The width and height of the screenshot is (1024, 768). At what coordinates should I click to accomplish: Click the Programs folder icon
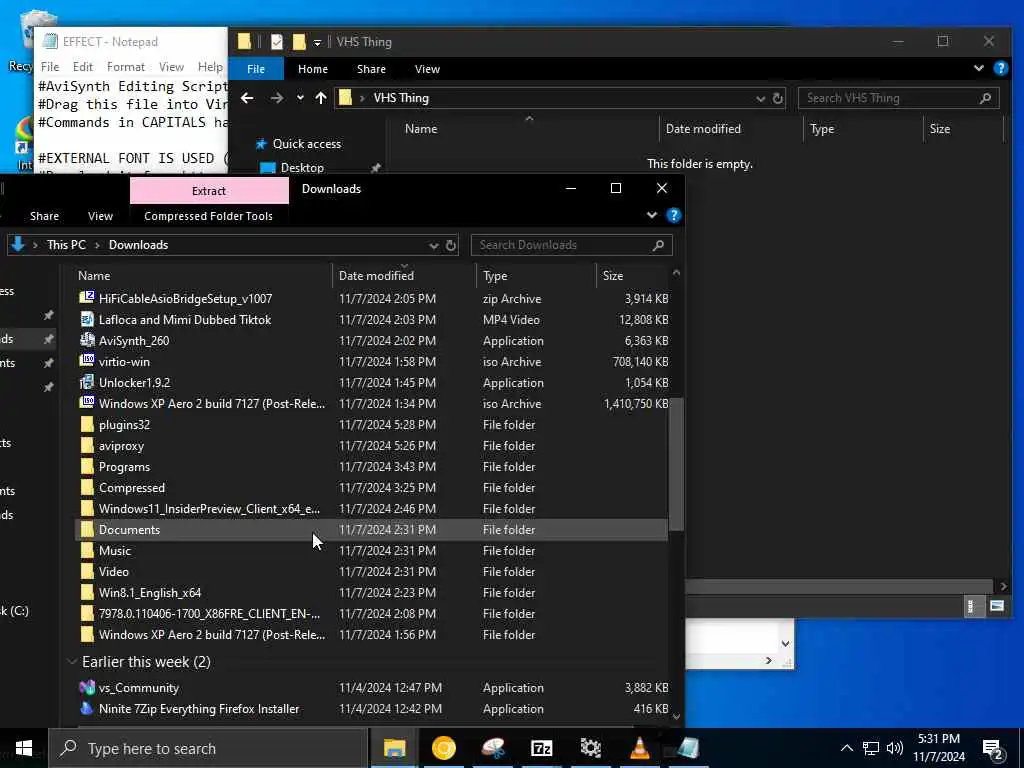coord(87,466)
